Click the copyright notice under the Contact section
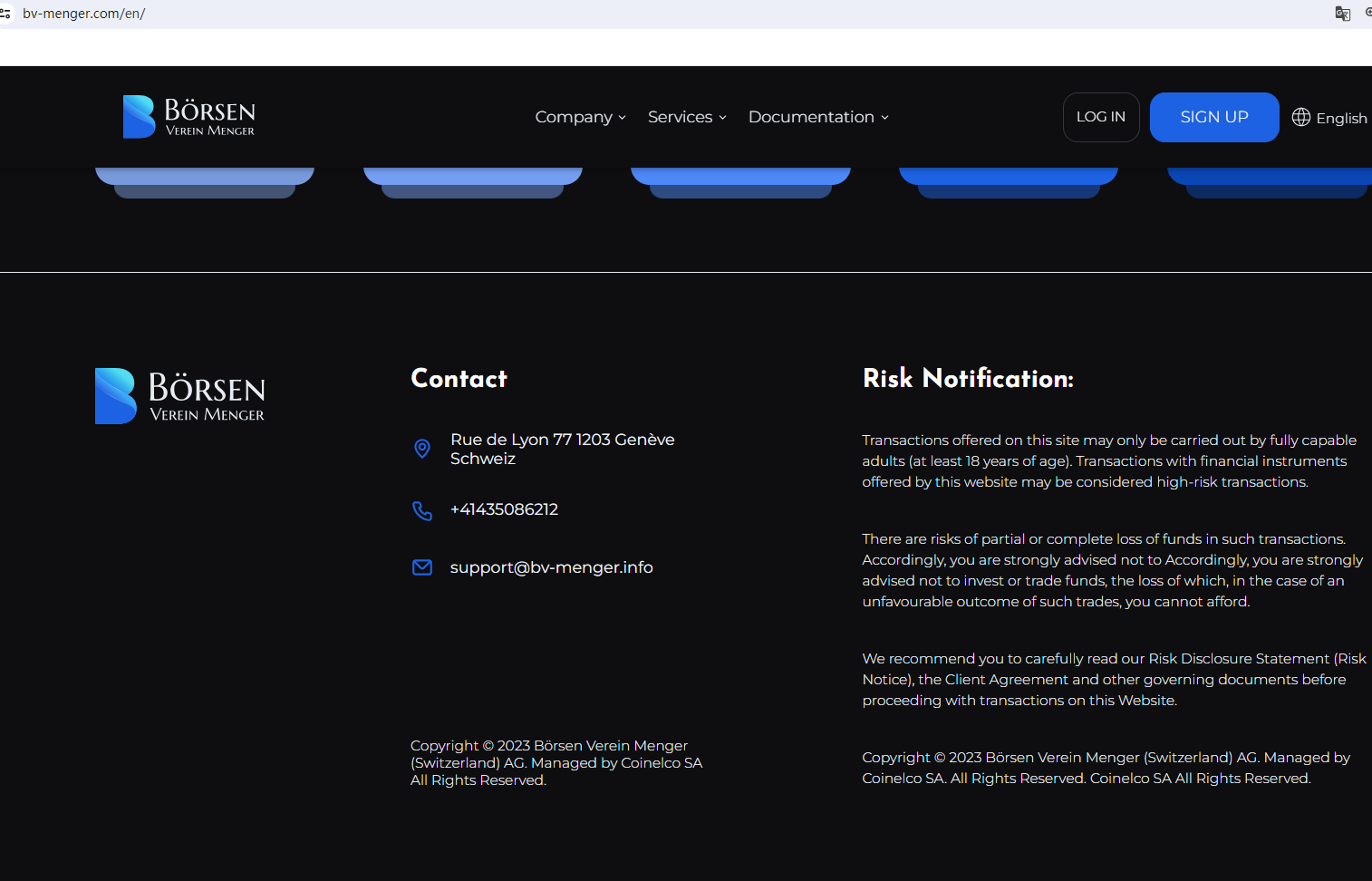 pyautogui.click(x=556, y=763)
